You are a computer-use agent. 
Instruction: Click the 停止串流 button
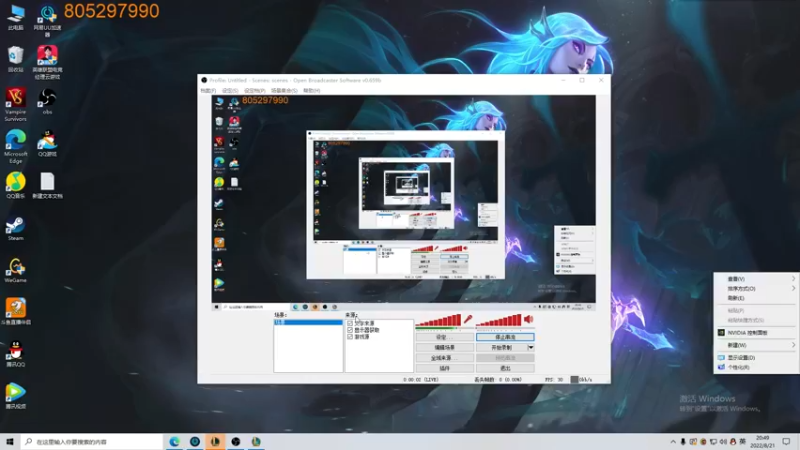pyautogui.click(x=505, y=337)
